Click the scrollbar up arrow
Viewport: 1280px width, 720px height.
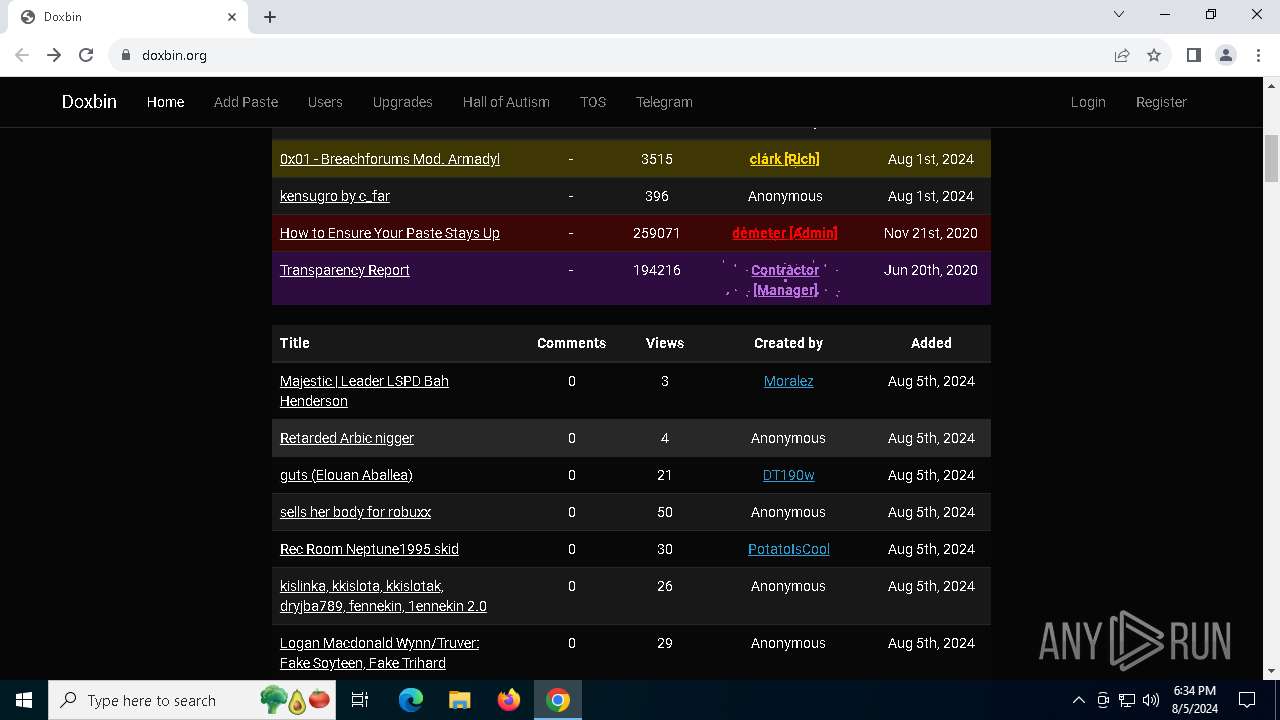coord(1272,85)
